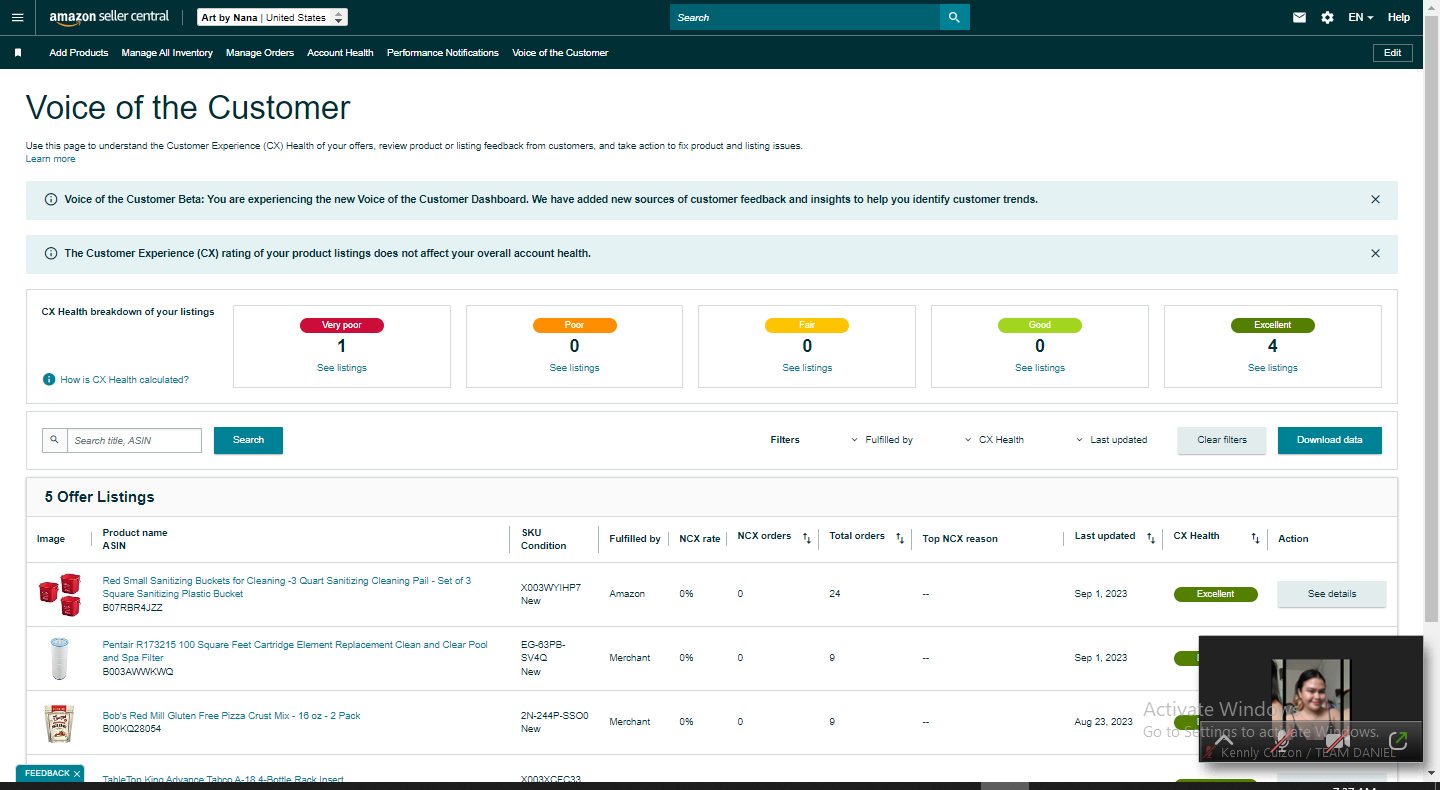The image size is (1440, 790).
Task: See listings under Very poor
Action: pos(342,368)
